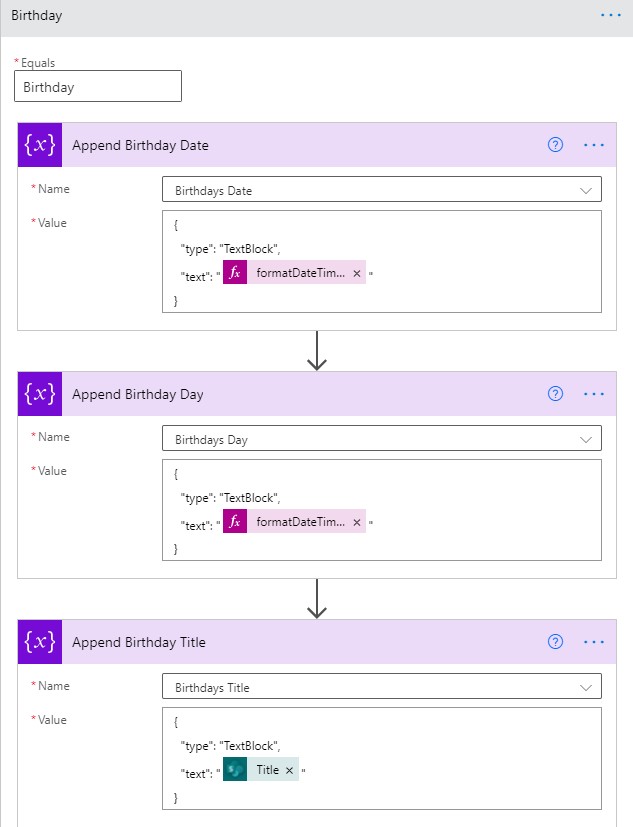Expand the Birthdays Day name dropdown

[586, 439]
